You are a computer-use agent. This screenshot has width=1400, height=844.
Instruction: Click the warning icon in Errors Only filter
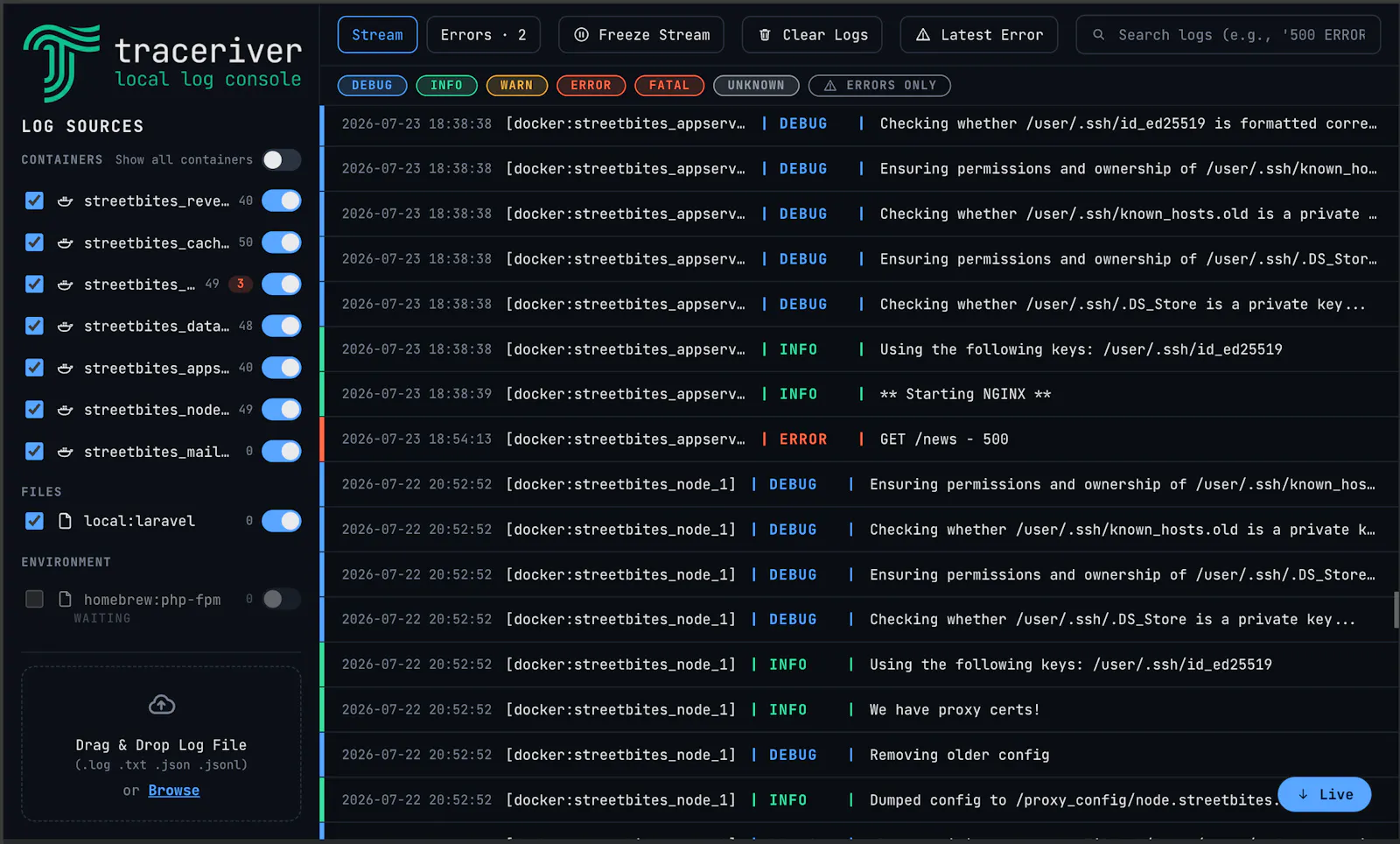tap(830, 86)
